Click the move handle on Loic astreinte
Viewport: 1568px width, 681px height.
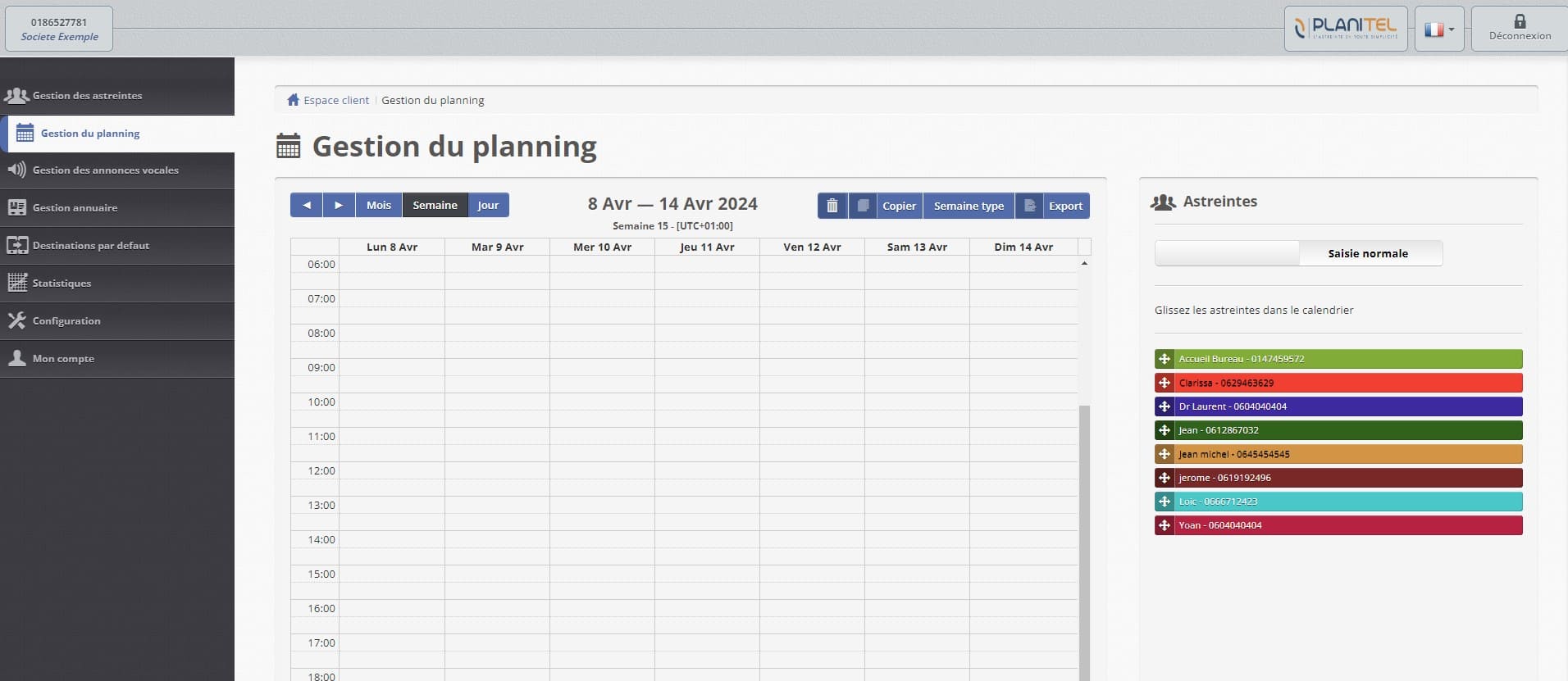1165,502
